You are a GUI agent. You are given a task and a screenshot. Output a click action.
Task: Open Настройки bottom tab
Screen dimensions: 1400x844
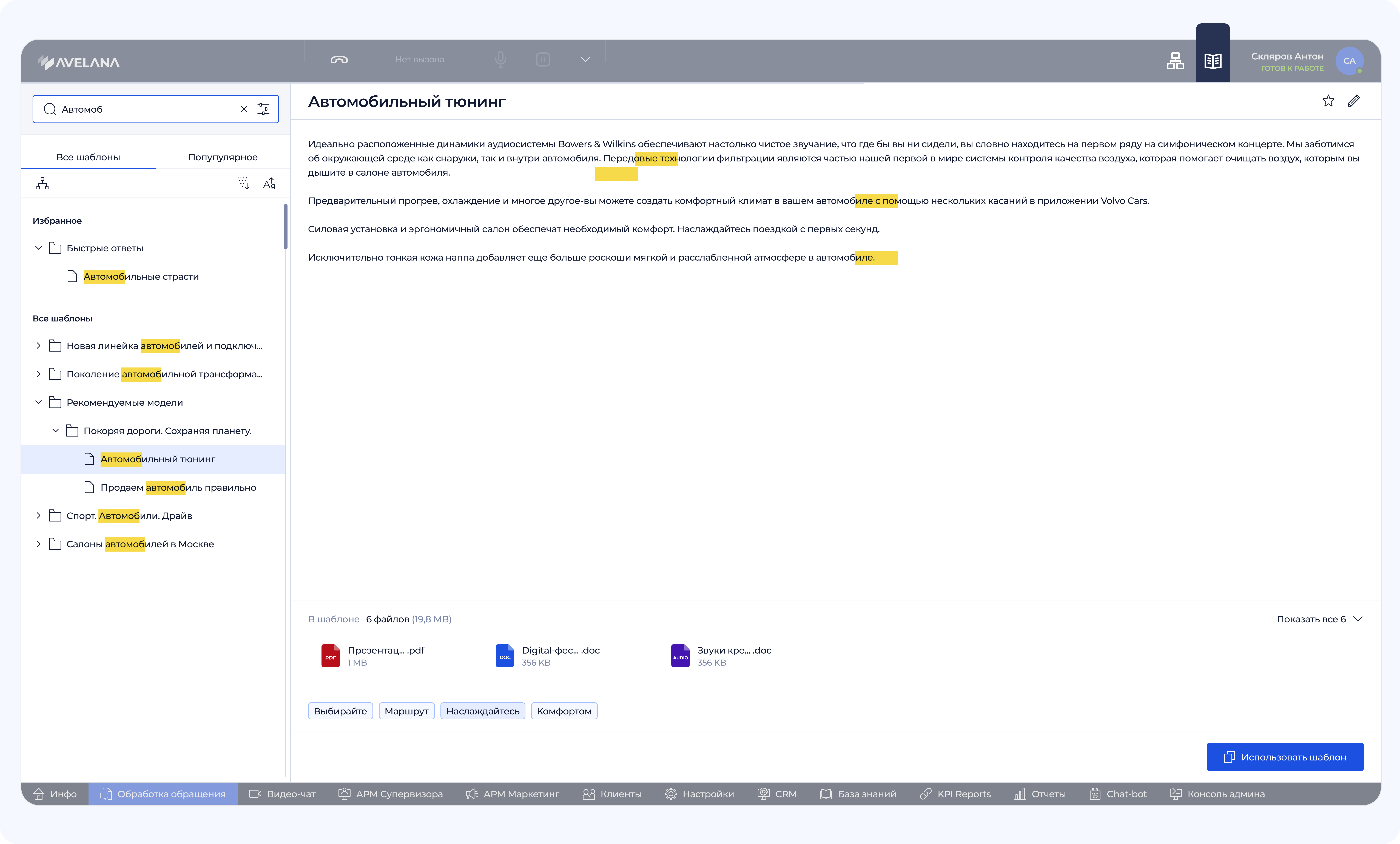tap(699, 794)
